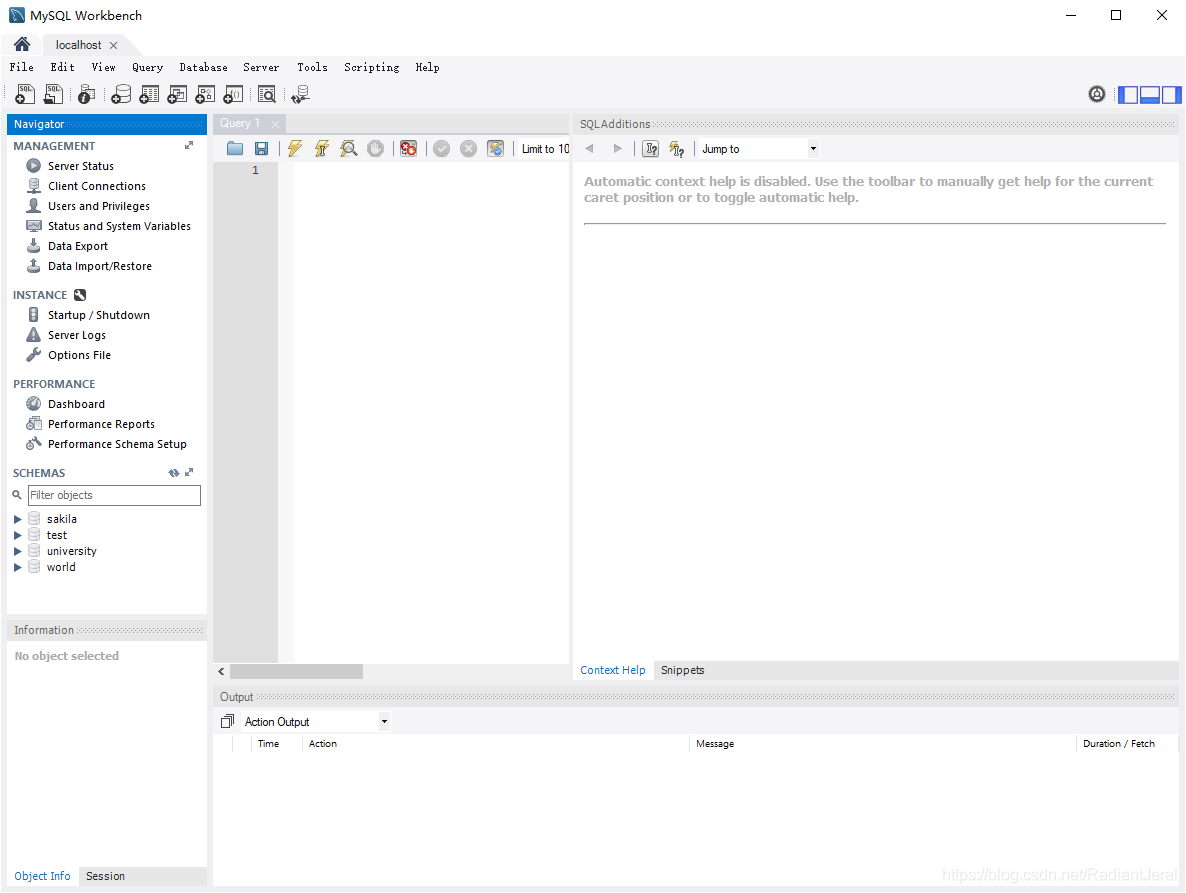
Task: Open the object inspector icon
Action: [87, 94]
